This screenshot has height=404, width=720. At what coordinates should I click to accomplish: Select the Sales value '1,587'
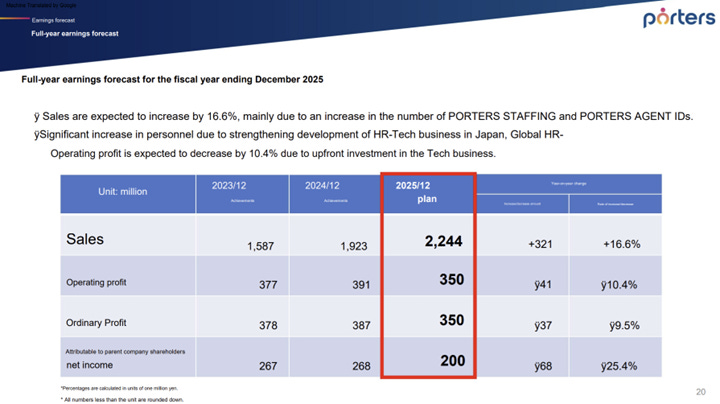tap(260, 247)
